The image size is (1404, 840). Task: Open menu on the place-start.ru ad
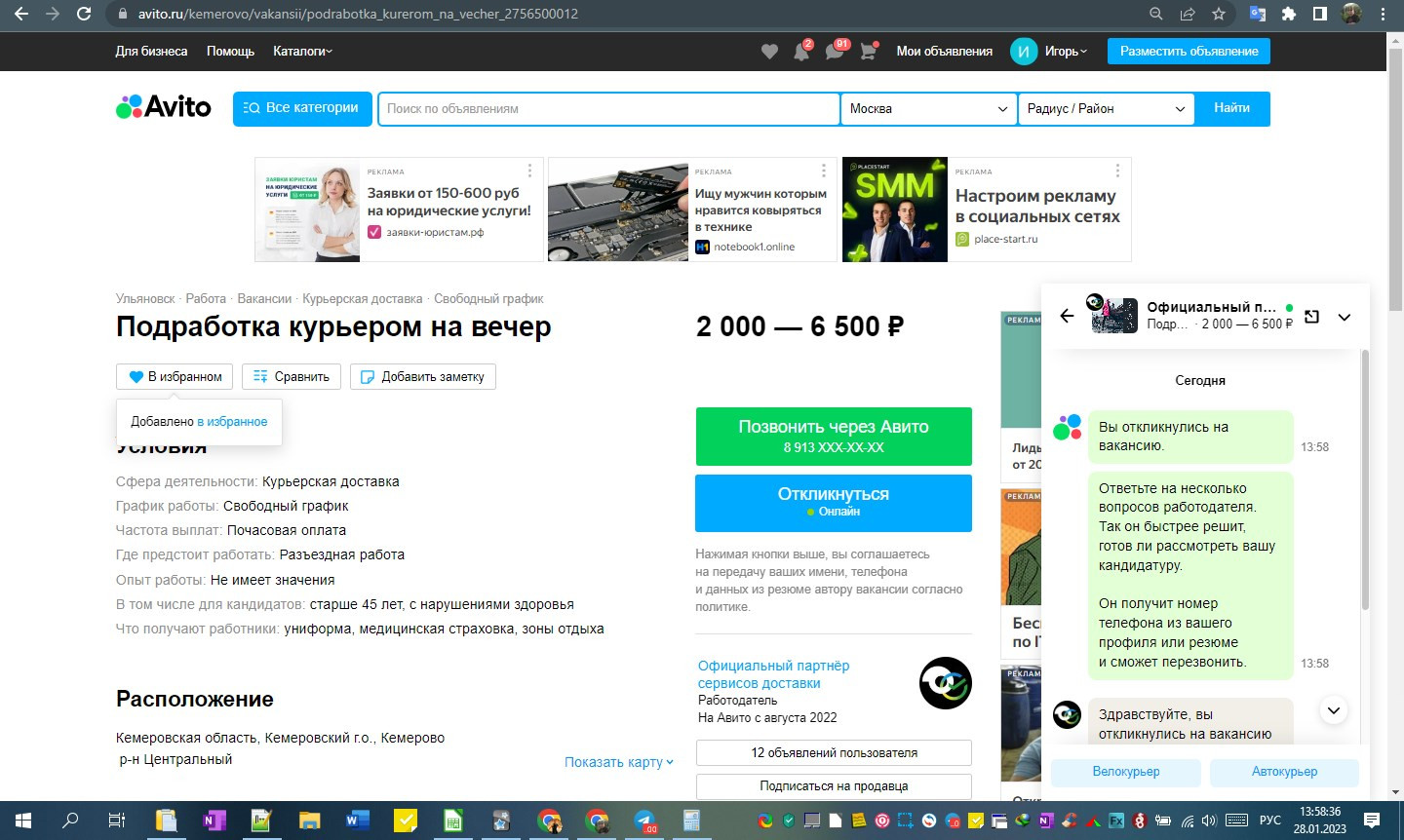point(1117,172)
